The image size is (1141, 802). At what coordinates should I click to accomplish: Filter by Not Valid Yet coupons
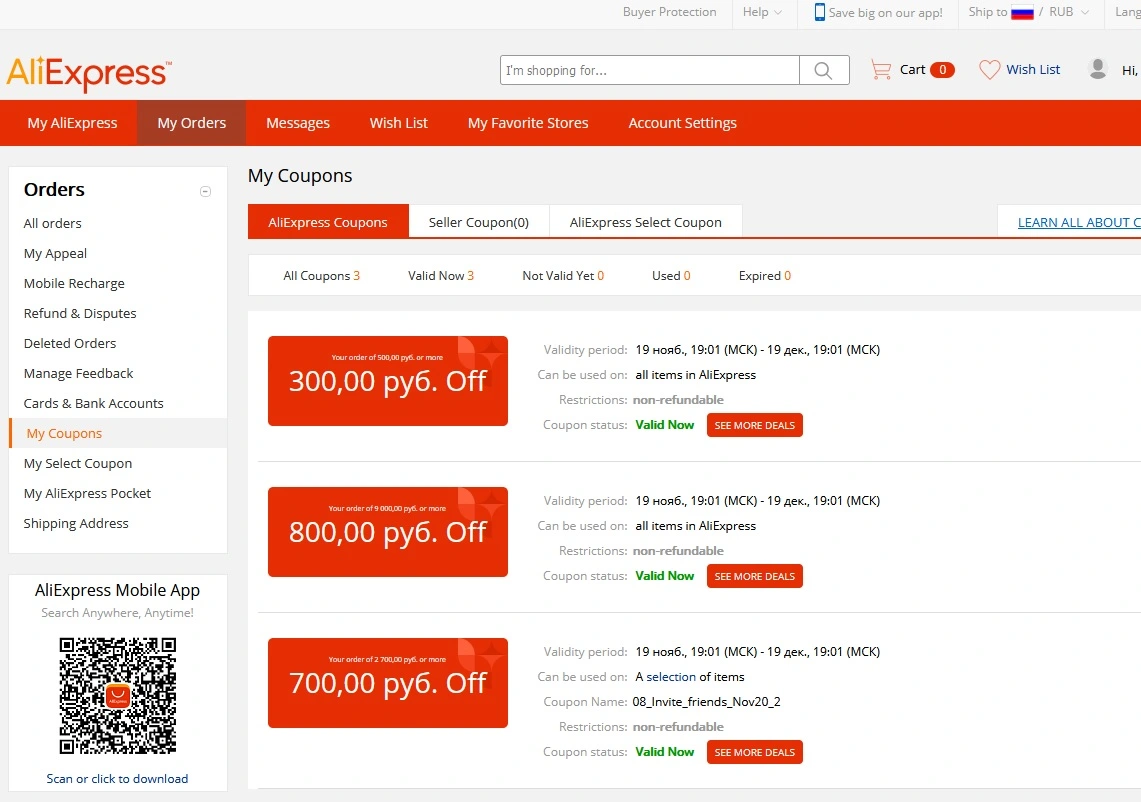[x=563, y=276]
